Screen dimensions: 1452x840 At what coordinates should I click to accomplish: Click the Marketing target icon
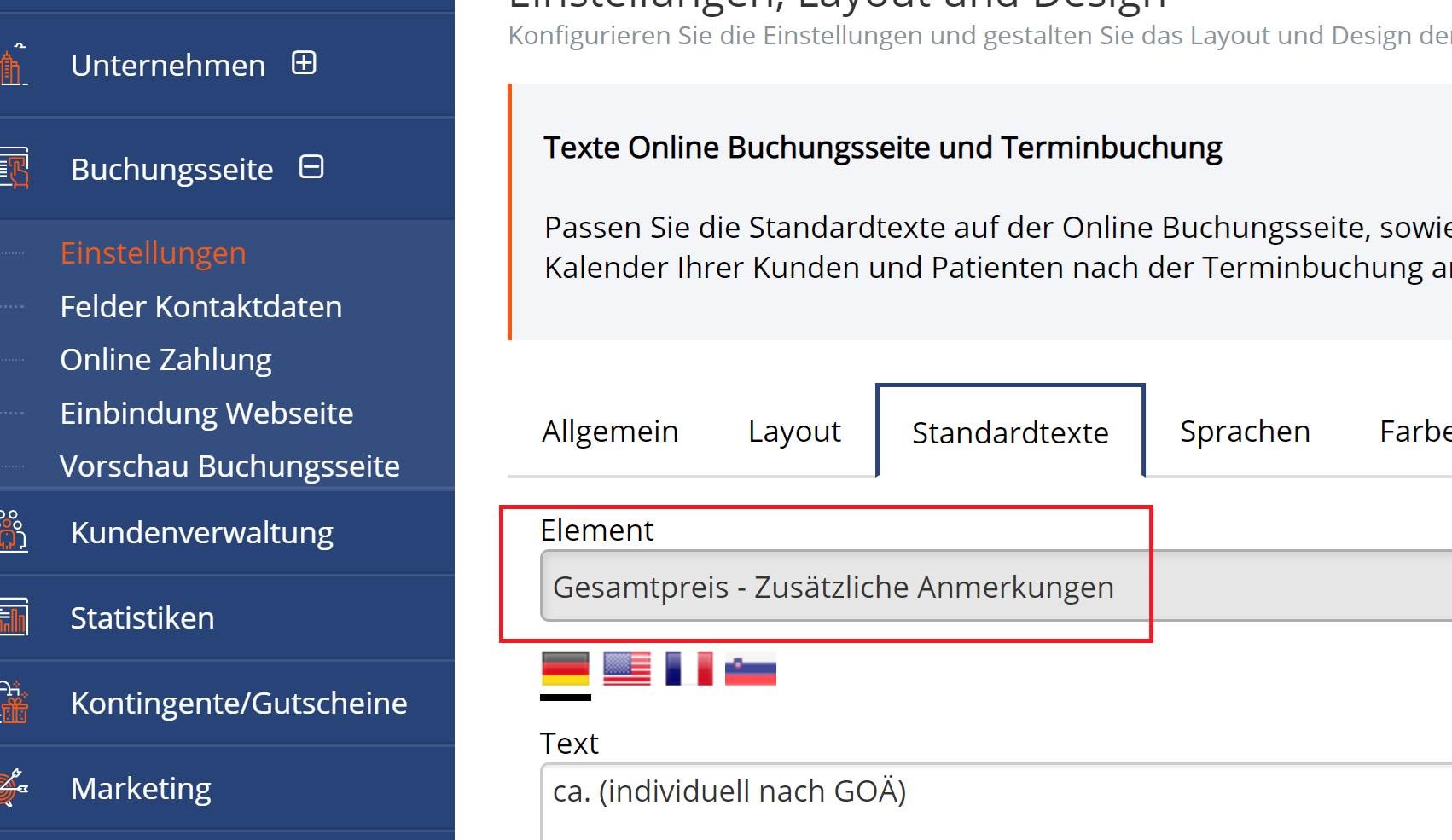[14, 786]
